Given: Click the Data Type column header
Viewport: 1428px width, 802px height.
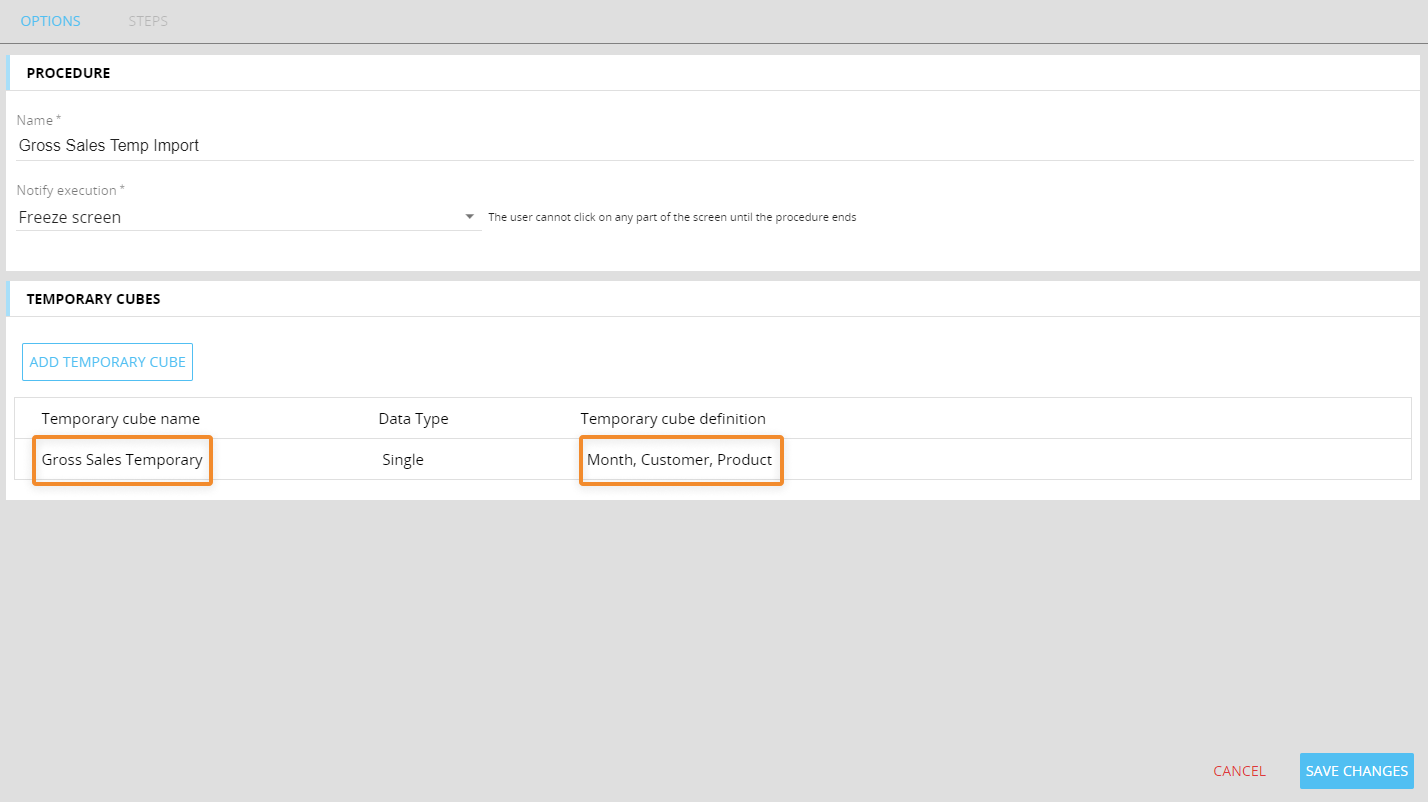Looking at the screenshot, I should tap(413, 419).
